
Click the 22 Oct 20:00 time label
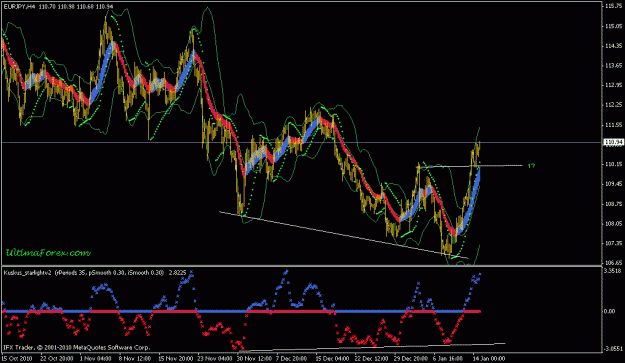tap(57, 358)
